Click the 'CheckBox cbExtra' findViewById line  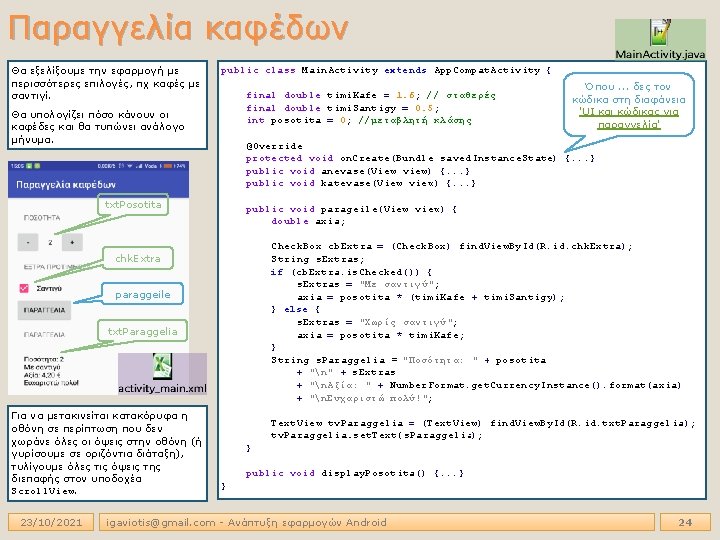[452, 246]
